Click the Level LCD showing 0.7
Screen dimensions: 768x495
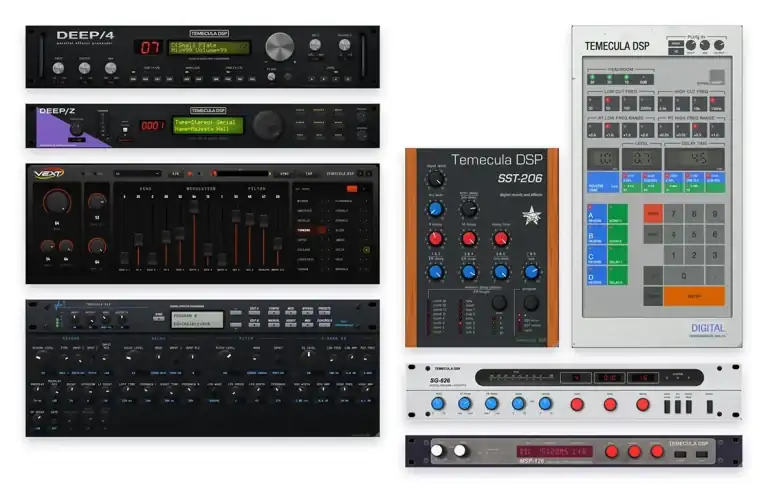tap(642, 159)
